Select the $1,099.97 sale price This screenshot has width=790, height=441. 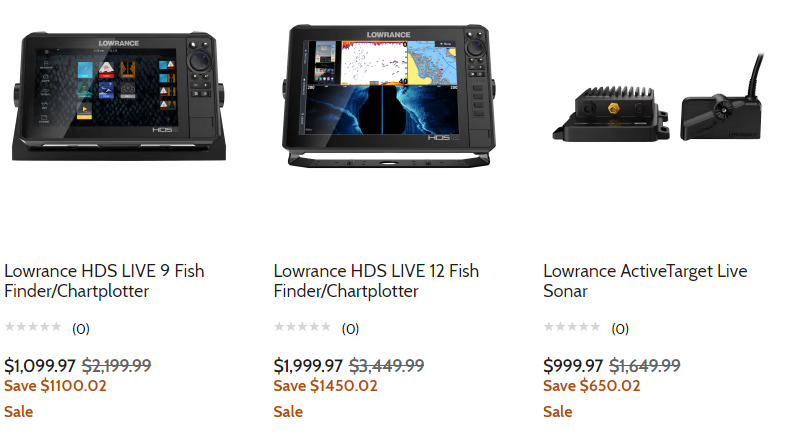tap(40, 365)
